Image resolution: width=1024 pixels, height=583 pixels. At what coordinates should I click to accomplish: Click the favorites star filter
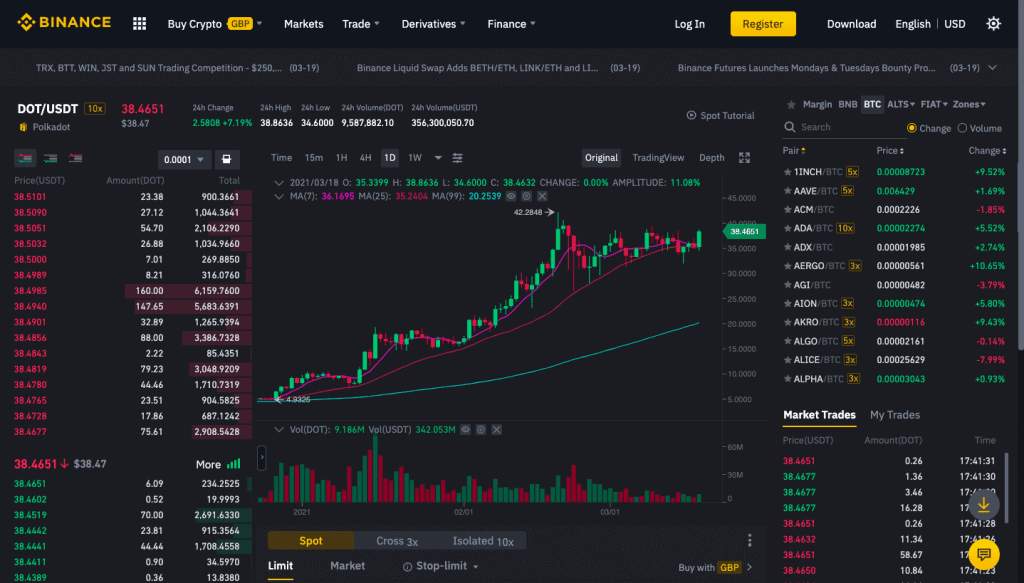point(791,104)
